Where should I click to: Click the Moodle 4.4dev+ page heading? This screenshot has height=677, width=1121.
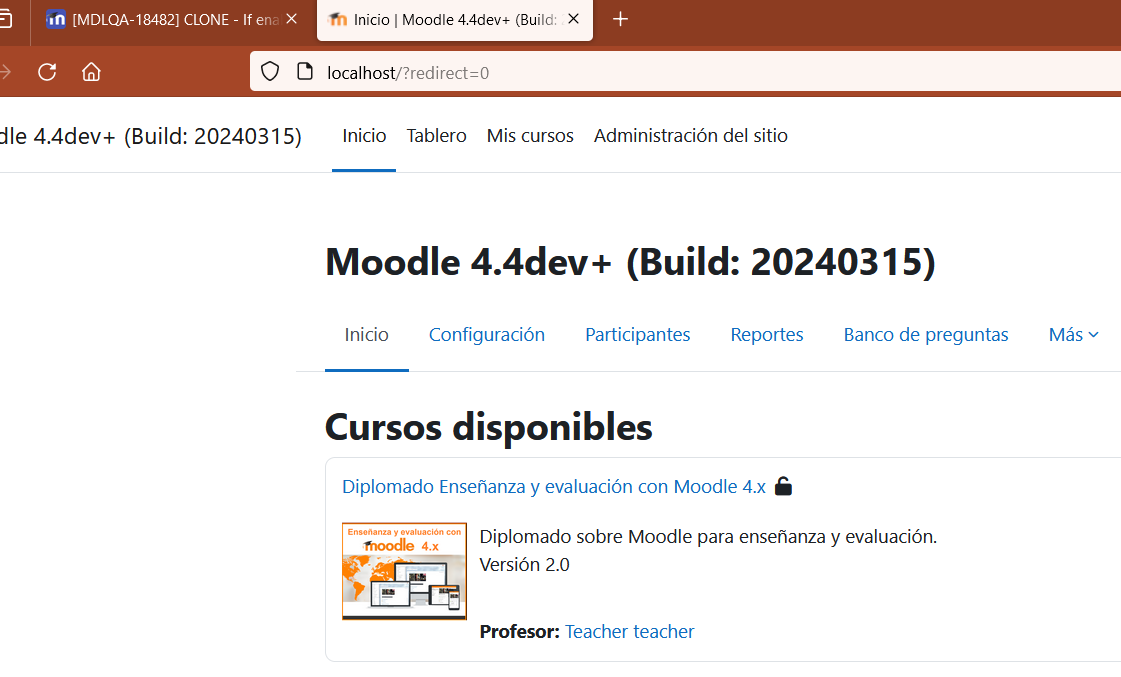pyautogui.click(x=630, y=262)
